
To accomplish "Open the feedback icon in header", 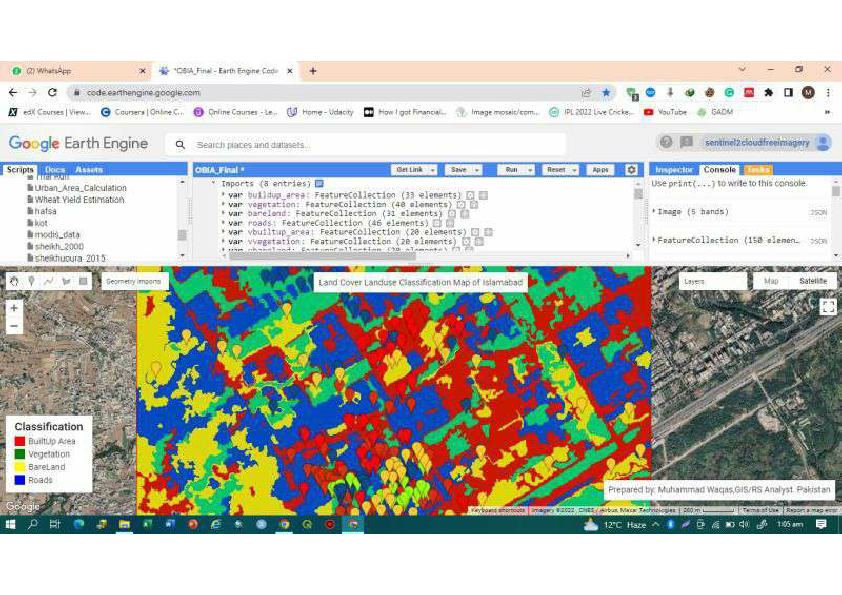I will click(686, 142).
